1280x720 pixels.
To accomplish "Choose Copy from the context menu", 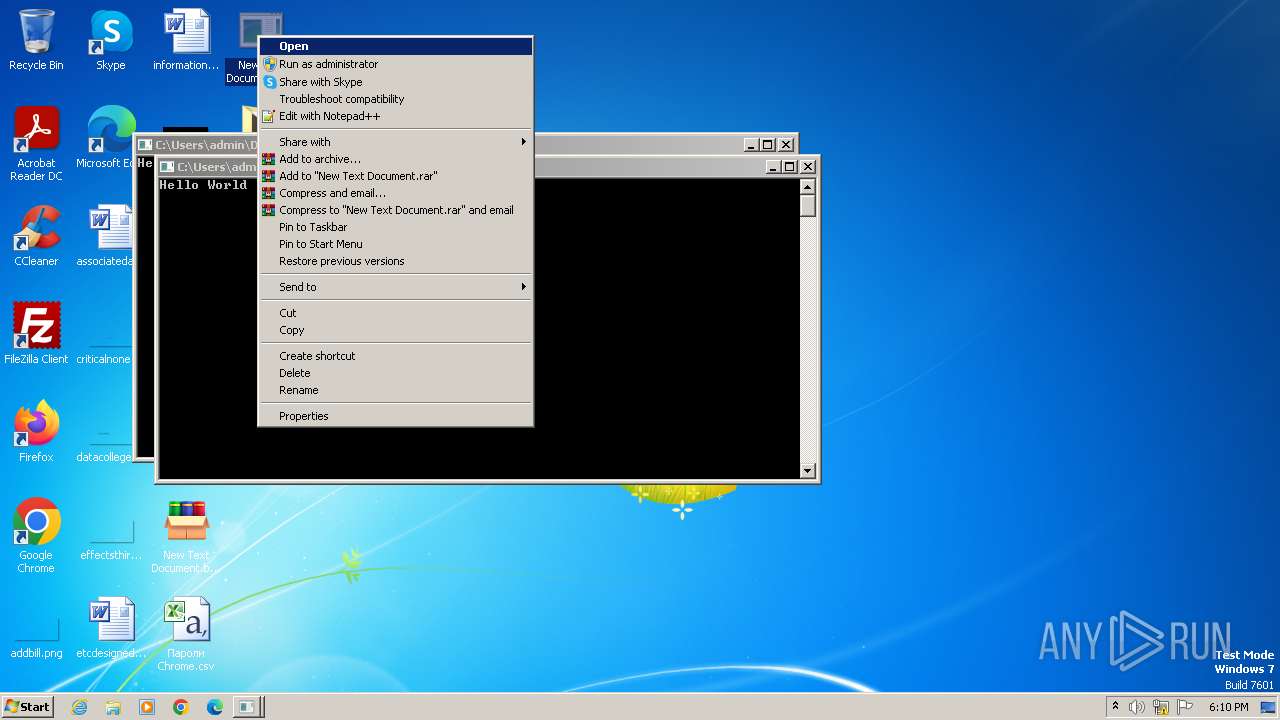I will pyautogui.click(x=395, y=330).
